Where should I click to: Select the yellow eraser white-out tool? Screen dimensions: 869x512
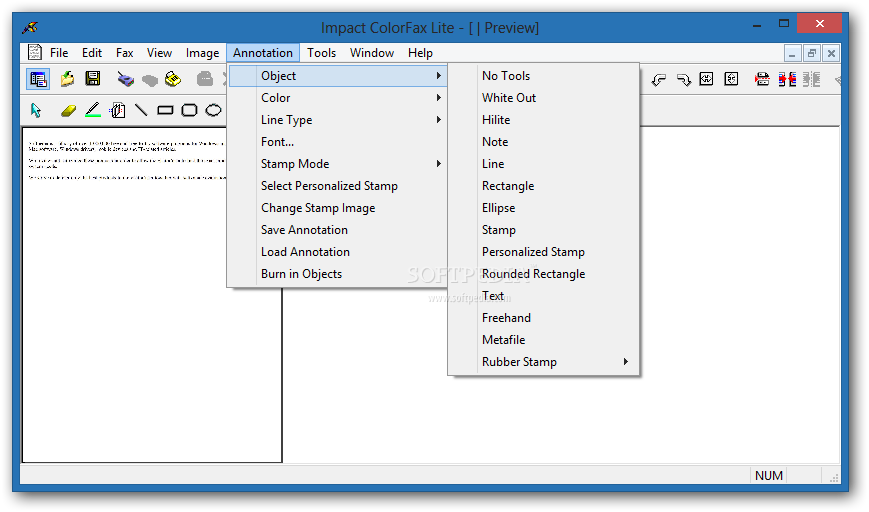[68, 111]
